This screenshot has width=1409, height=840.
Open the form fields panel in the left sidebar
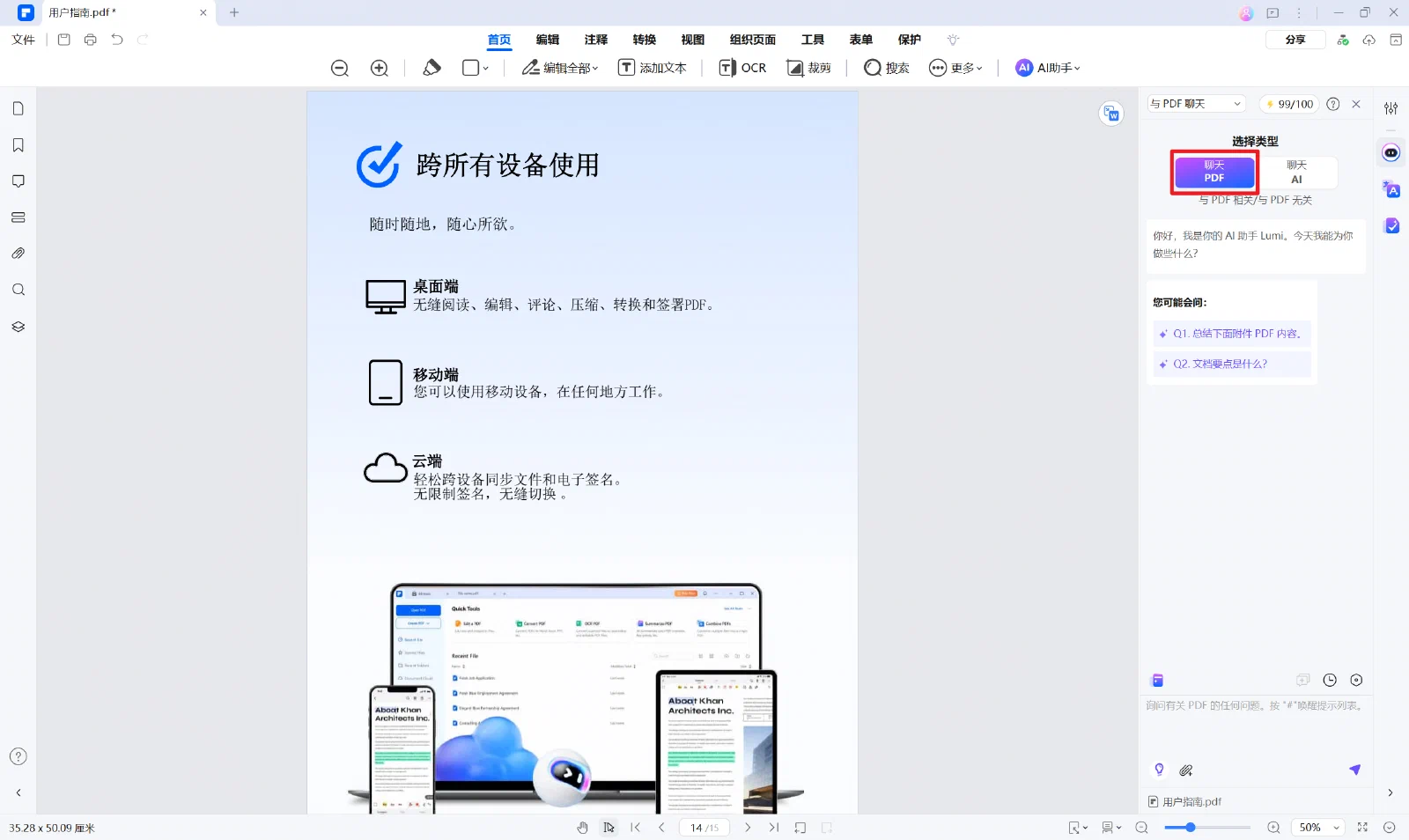click(18, 217)
